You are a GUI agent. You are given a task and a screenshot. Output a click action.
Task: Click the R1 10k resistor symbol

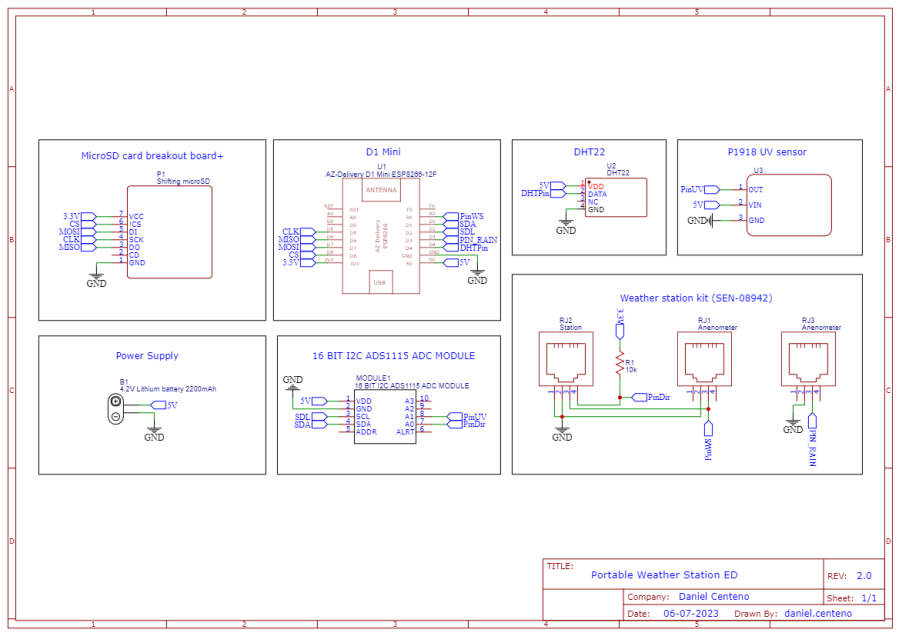620,360
